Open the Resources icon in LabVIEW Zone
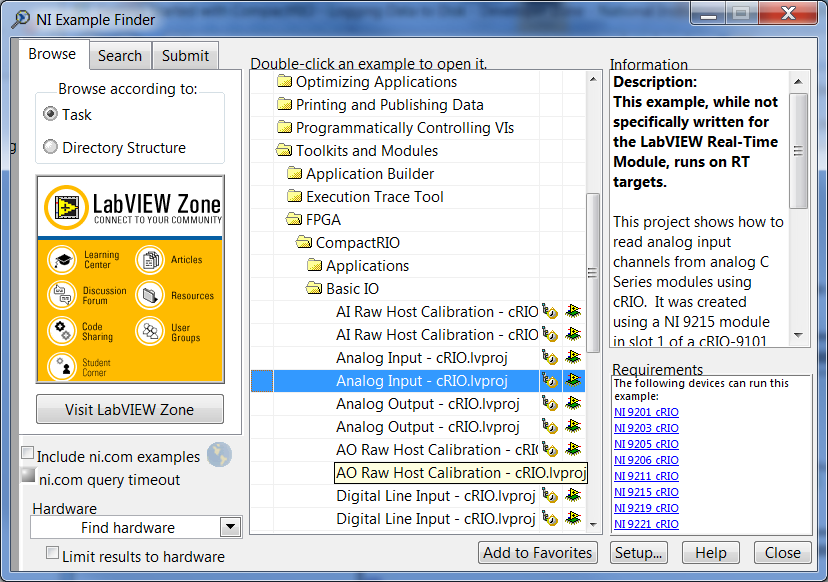The height and width of the screenshot is (582, 828). point(150,295)
